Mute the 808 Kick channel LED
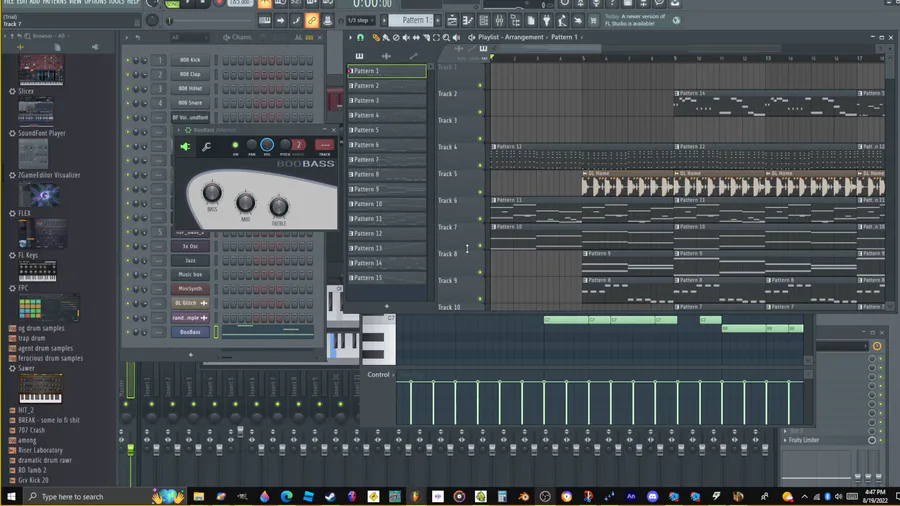This screenshot has width=900, height=506. point(128,60)
